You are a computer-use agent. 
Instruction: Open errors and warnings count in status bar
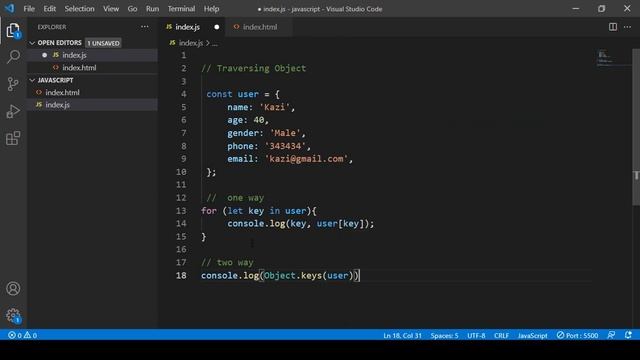[x=22, y=335]
